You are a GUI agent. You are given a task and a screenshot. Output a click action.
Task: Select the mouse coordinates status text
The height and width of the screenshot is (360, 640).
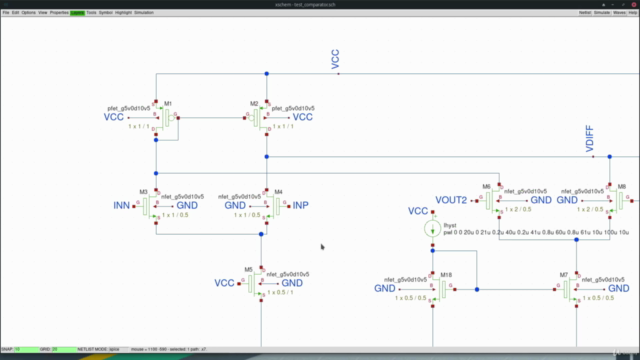click(x=169, y=349)
